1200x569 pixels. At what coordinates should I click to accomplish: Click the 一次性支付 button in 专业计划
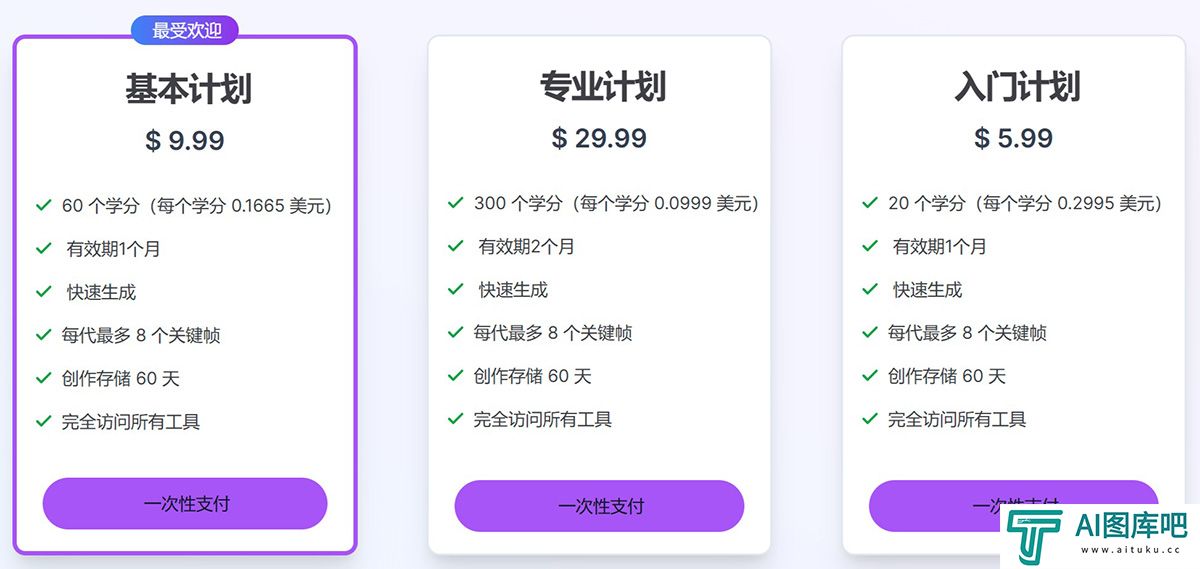(x=599, y=506)
